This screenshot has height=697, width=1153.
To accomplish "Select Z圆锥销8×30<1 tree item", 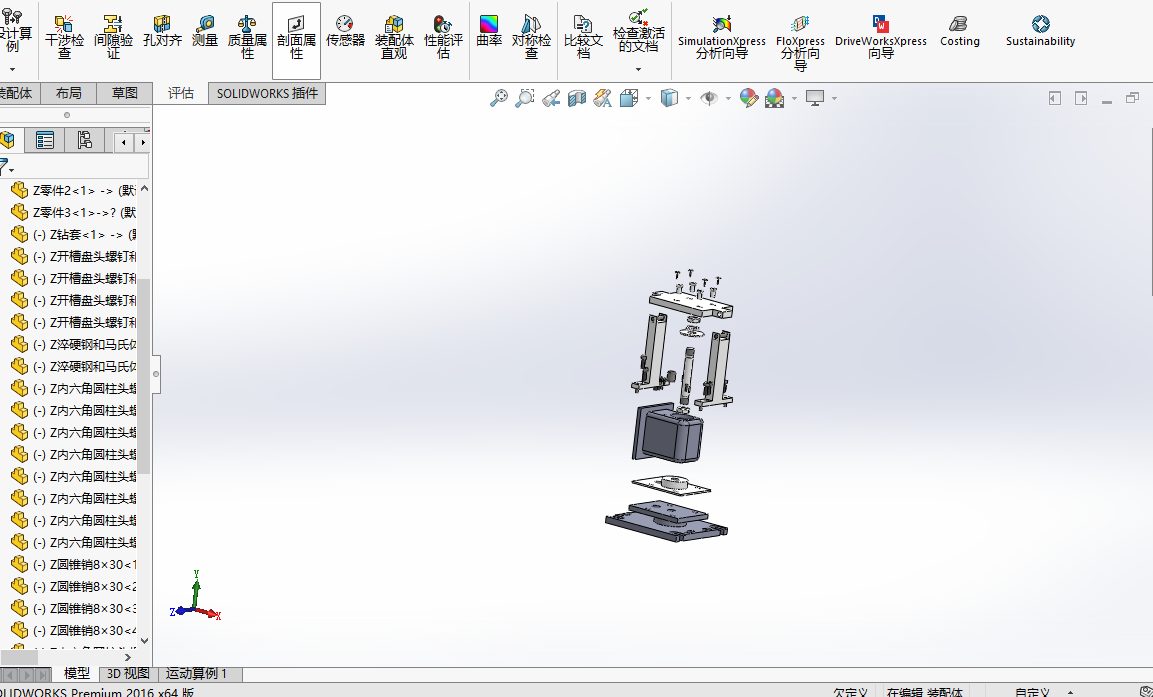I will (x=74, y=565).
